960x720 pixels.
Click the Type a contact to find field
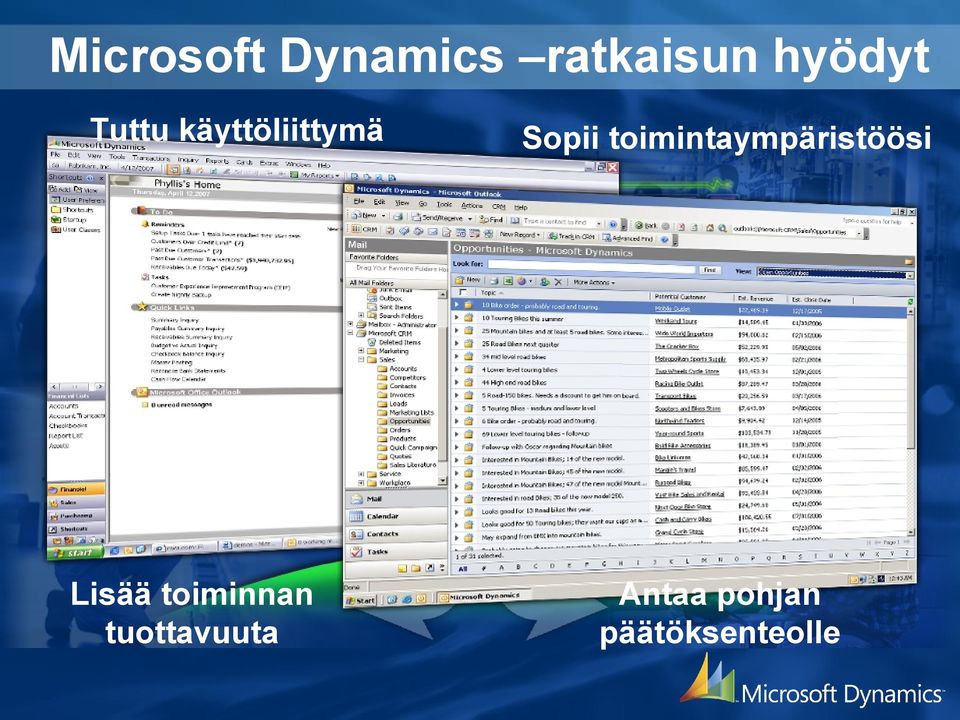coord(561,222)
